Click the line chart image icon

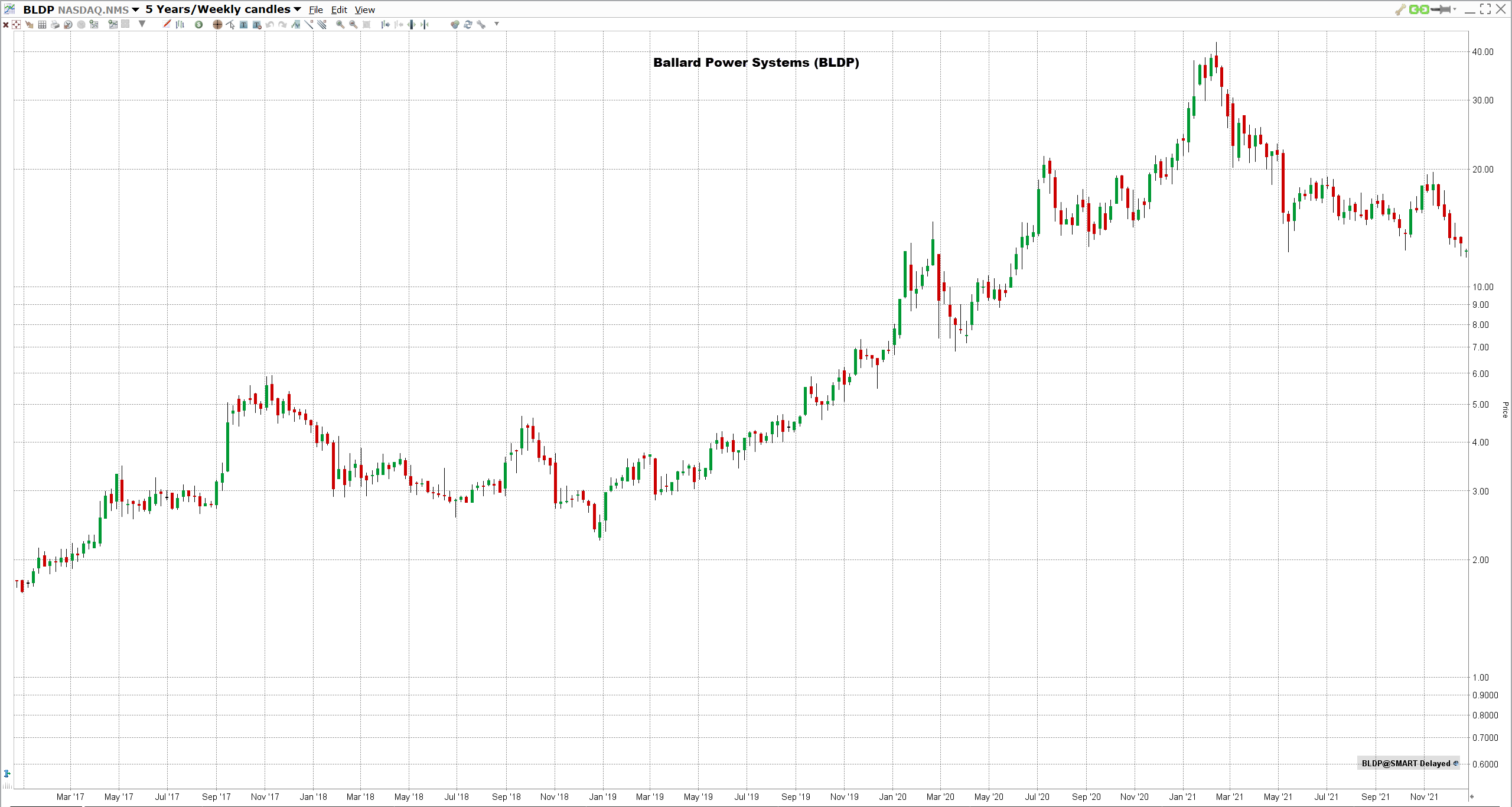(x=113, y=24)
